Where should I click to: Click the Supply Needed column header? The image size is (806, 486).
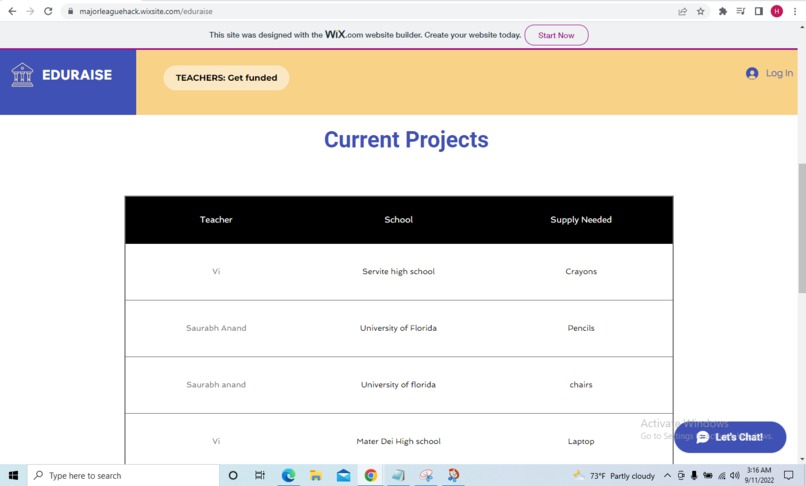click(581, 220)
